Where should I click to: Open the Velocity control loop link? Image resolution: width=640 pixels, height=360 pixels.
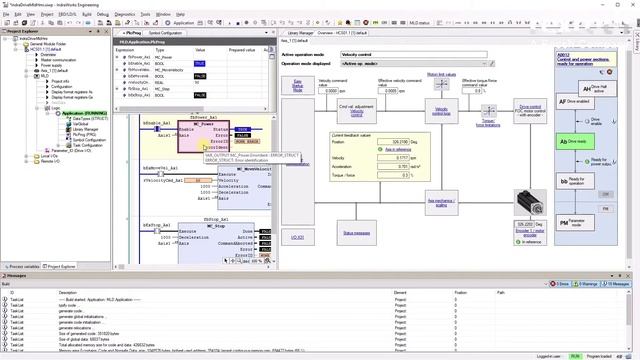pyautogui.click(x=441, y=111)
